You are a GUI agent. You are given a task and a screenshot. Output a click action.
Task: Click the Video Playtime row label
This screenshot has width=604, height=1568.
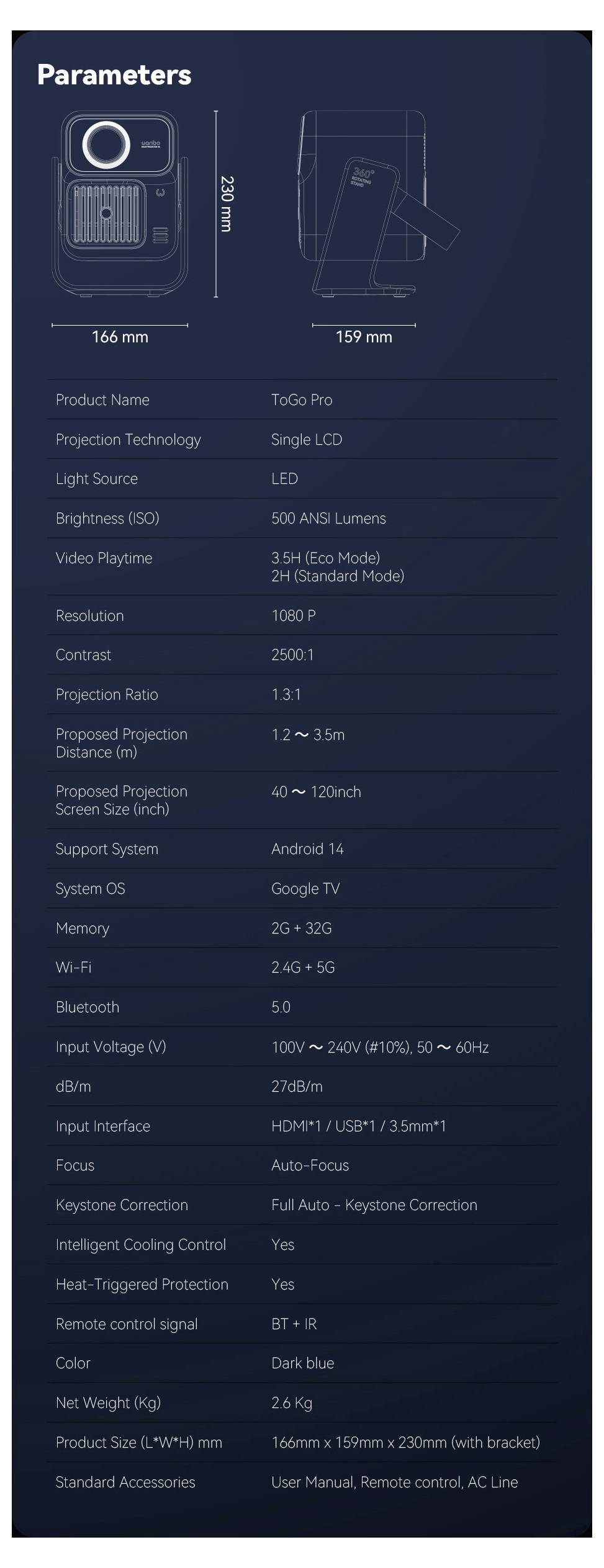click(104, 558)
